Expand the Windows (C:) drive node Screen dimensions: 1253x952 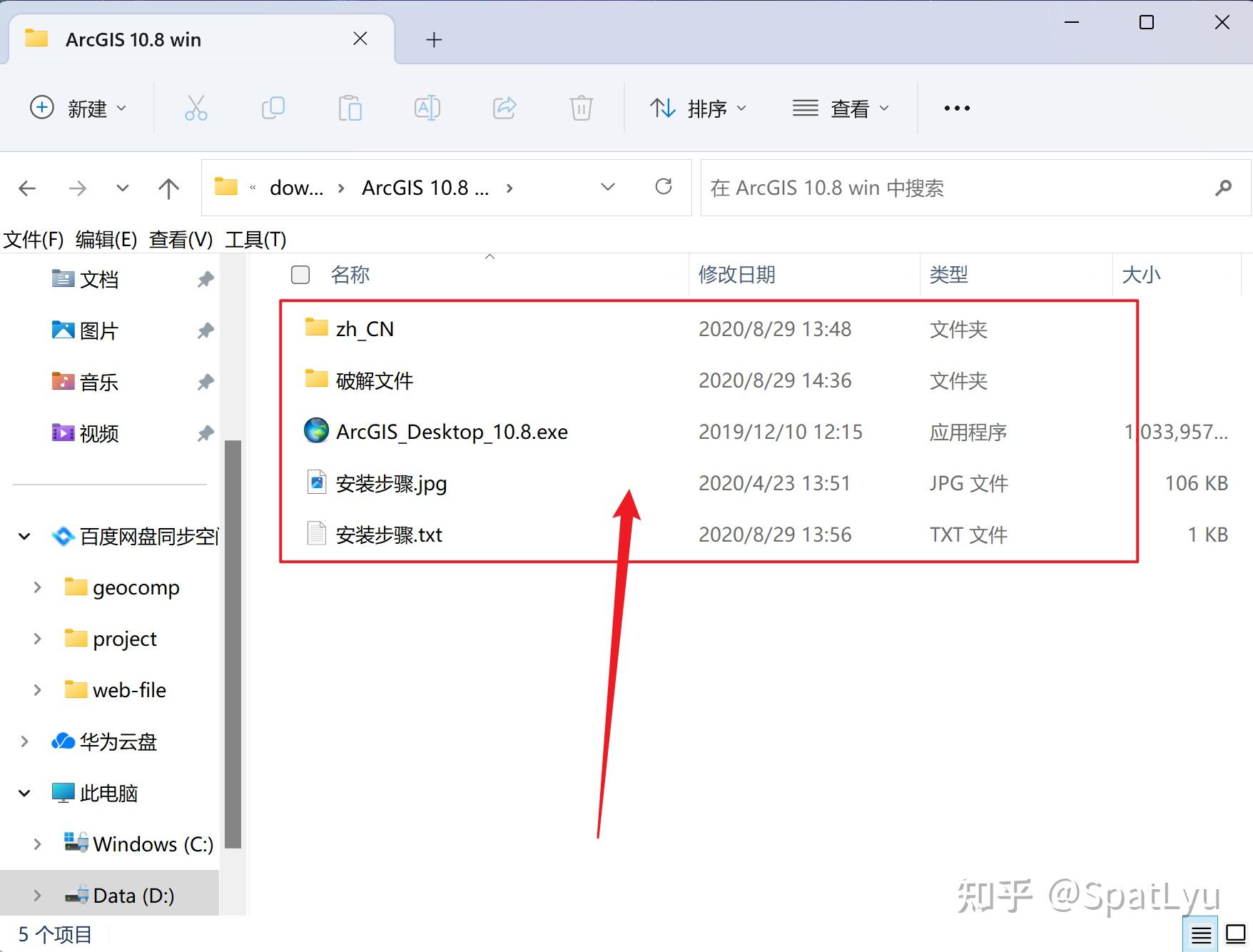pyautogui.click(x=38, y=844)
